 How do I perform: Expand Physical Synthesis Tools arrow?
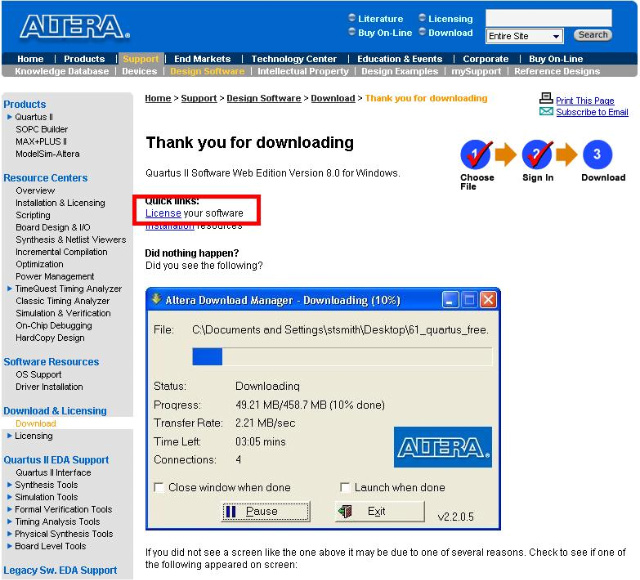[9, 534]
